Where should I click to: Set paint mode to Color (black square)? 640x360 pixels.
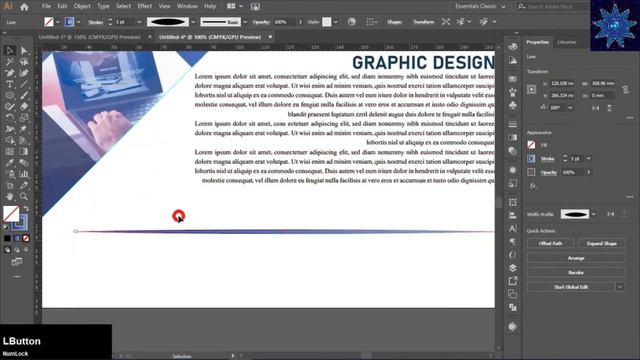pos(7,238)
